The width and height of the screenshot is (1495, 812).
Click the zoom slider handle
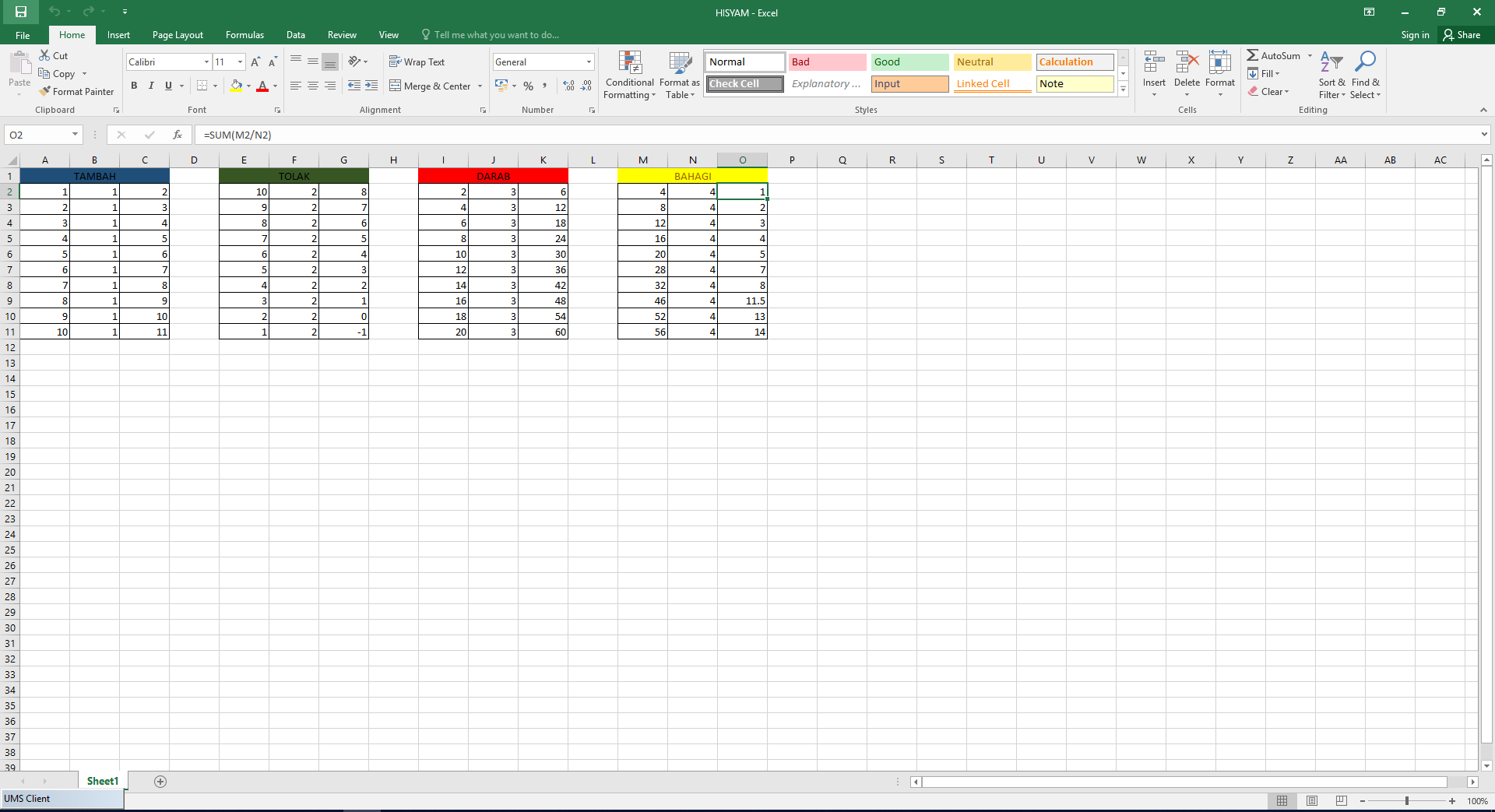[x=1406, y=800]
